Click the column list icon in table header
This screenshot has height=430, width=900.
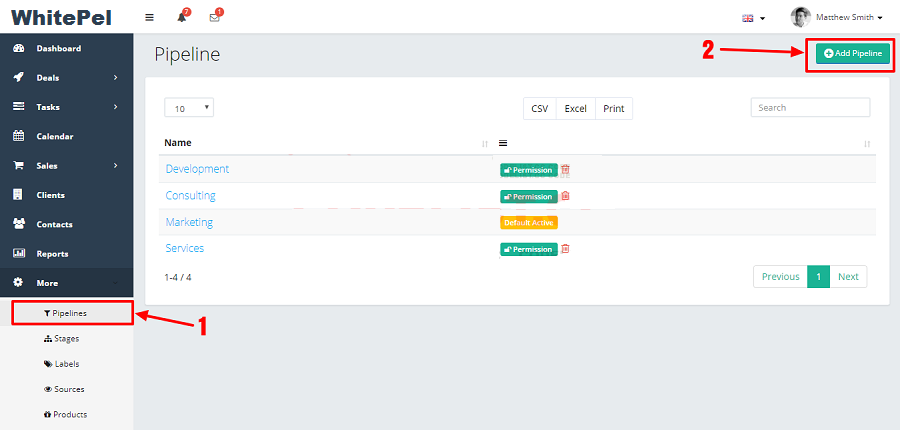503,143
